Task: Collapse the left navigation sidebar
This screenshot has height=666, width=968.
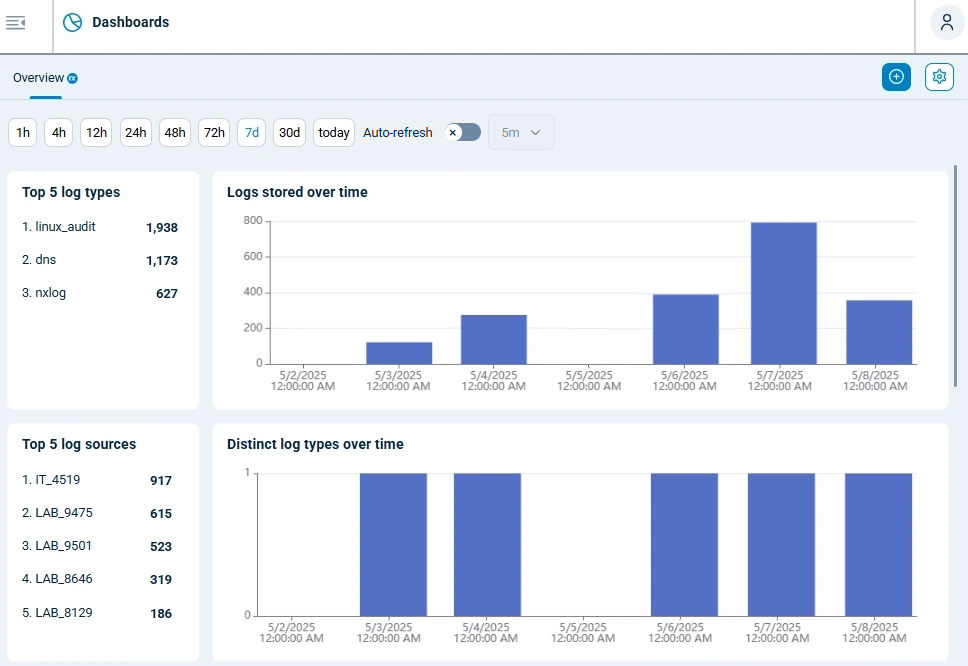Action: point(15,22)
